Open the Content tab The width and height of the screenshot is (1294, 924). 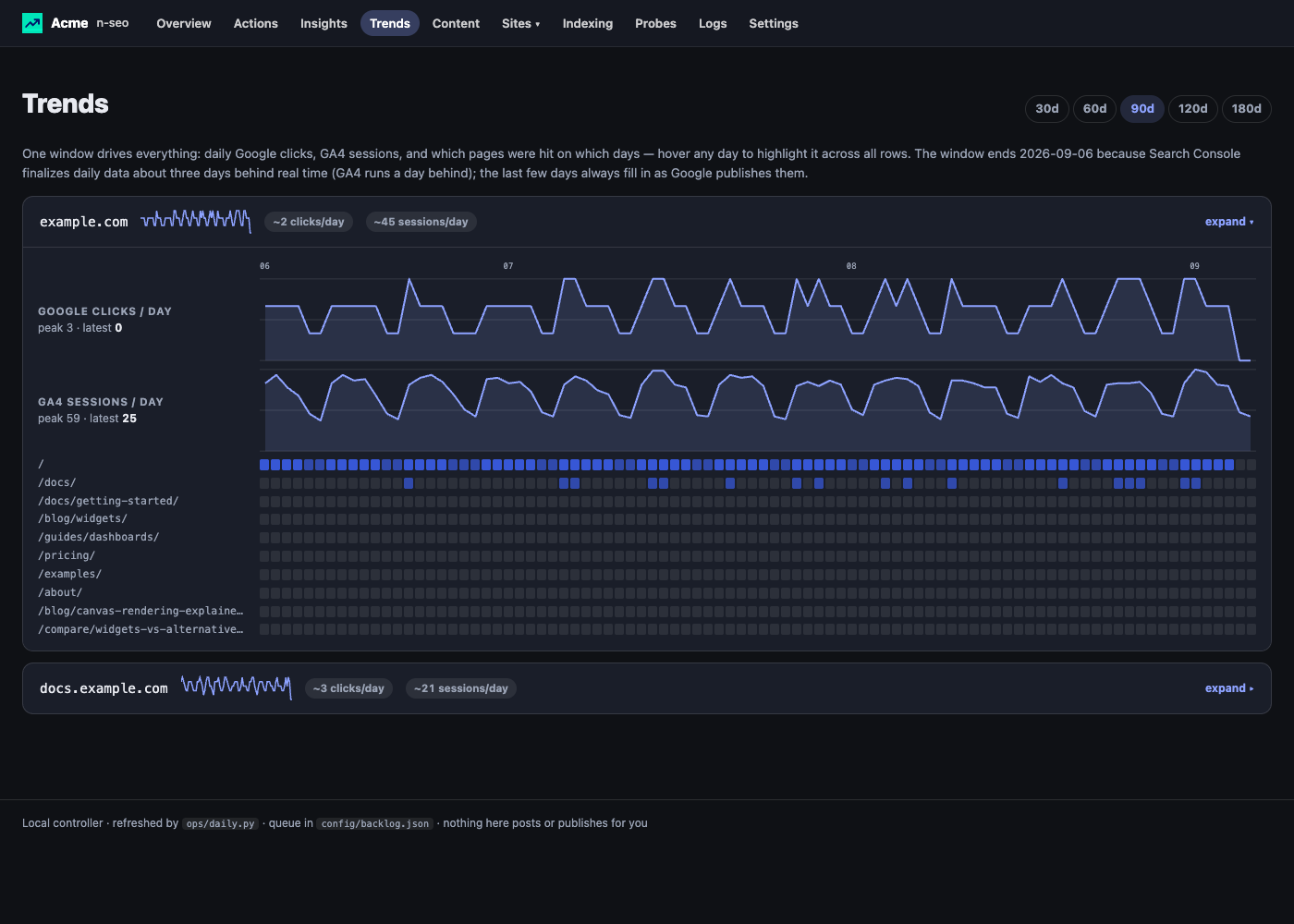point(456,23)
